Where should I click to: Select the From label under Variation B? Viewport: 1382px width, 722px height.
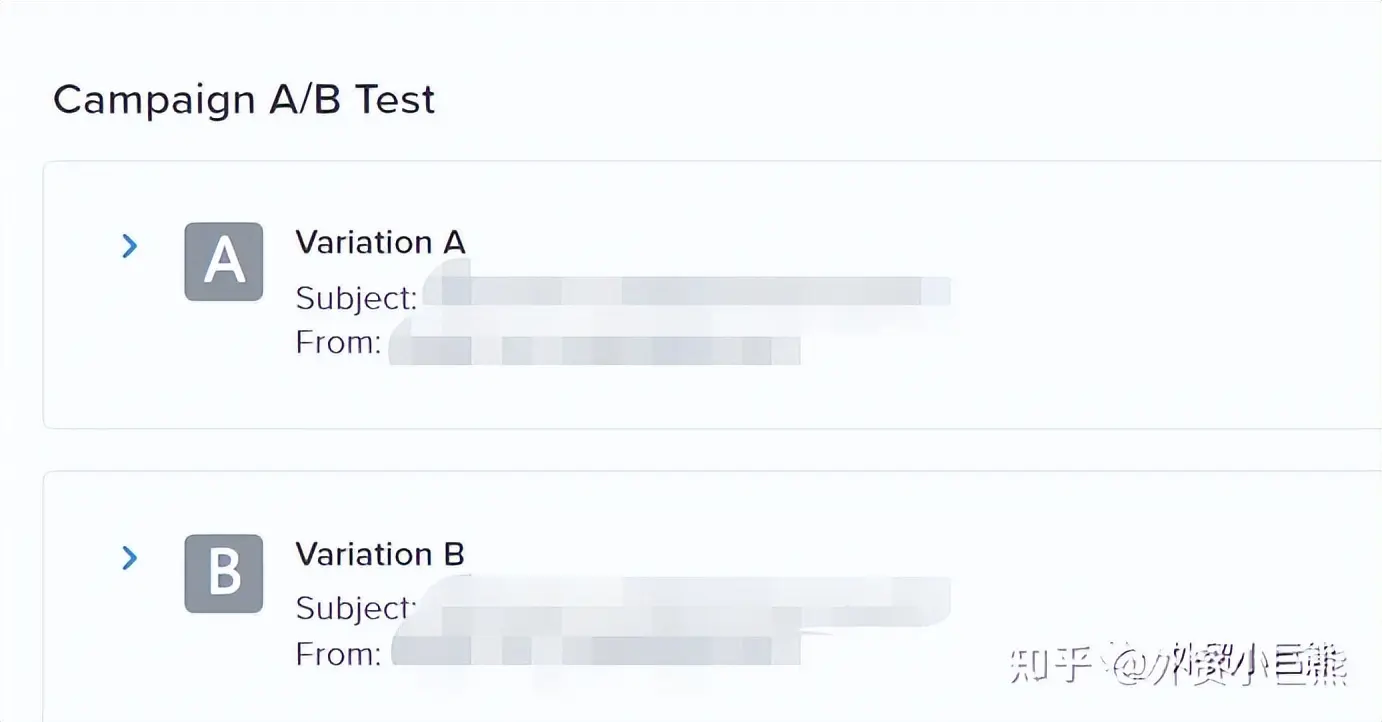point(338,654)
